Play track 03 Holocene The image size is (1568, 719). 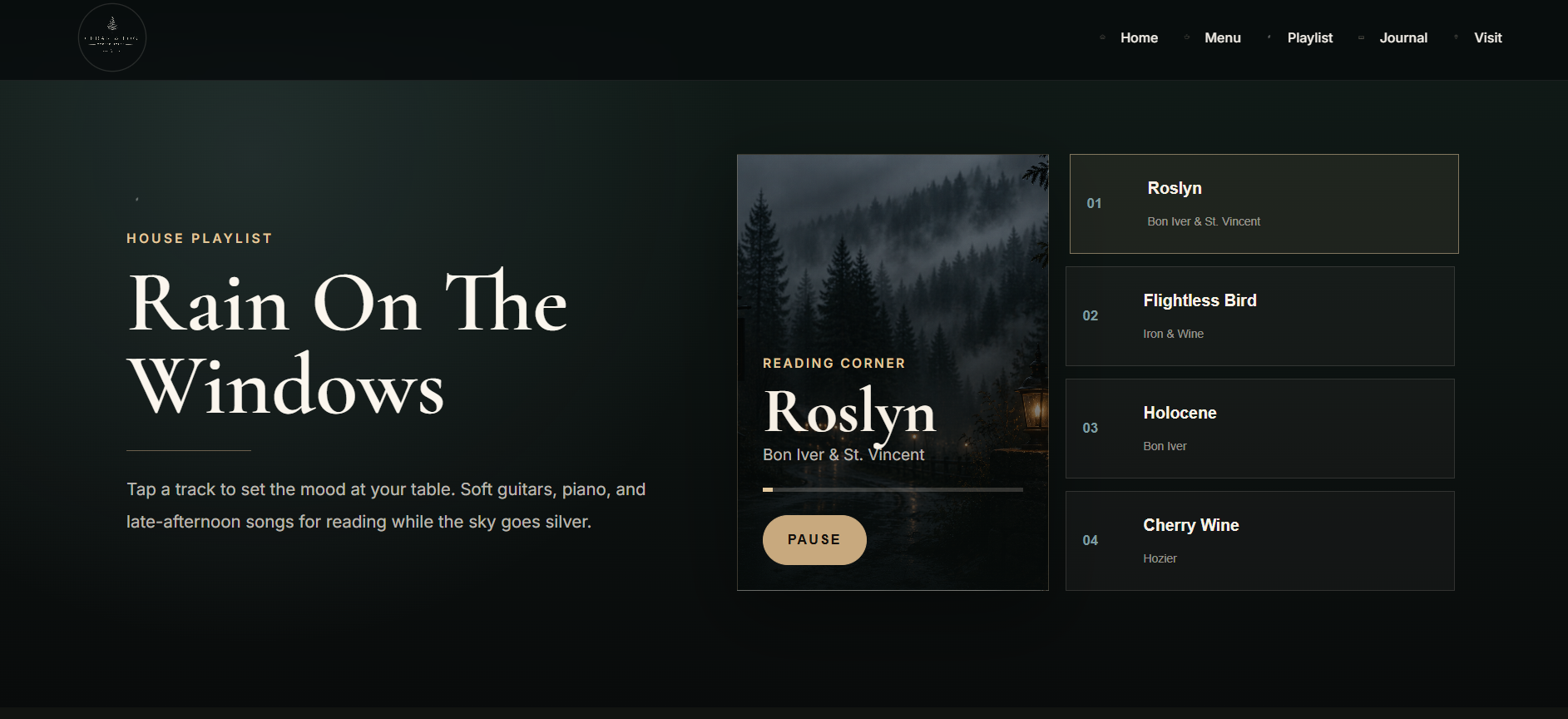tap(1259, 429)
